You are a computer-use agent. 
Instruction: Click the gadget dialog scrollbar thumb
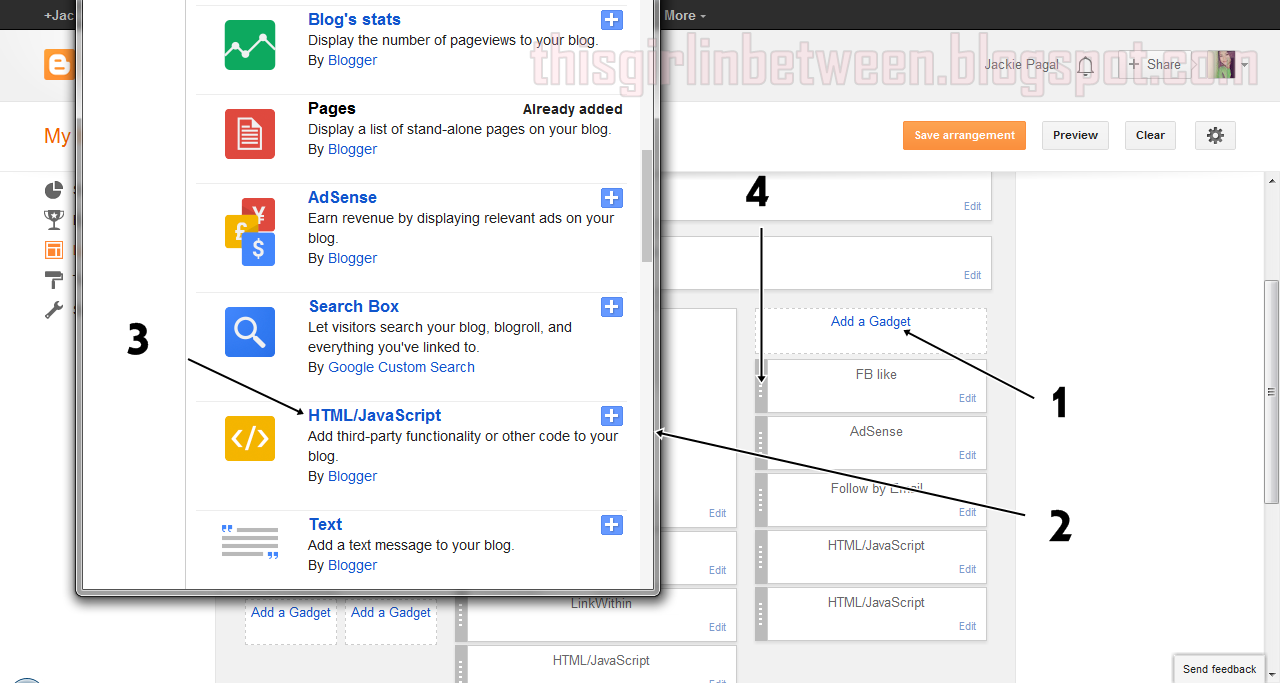pos(647,205)
